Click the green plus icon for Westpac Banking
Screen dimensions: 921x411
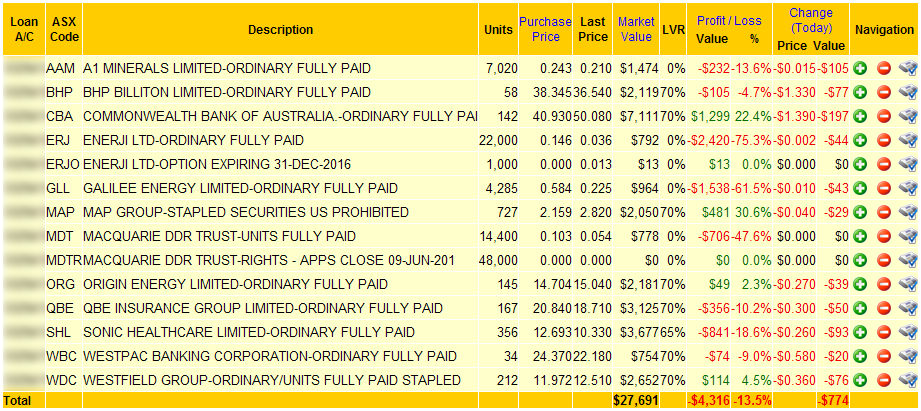point(861,356)
